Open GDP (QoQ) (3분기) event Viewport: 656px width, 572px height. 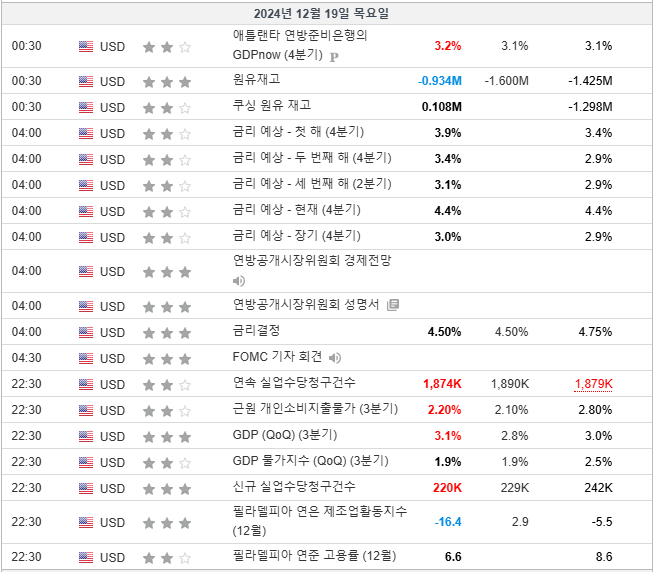[285, 435]
